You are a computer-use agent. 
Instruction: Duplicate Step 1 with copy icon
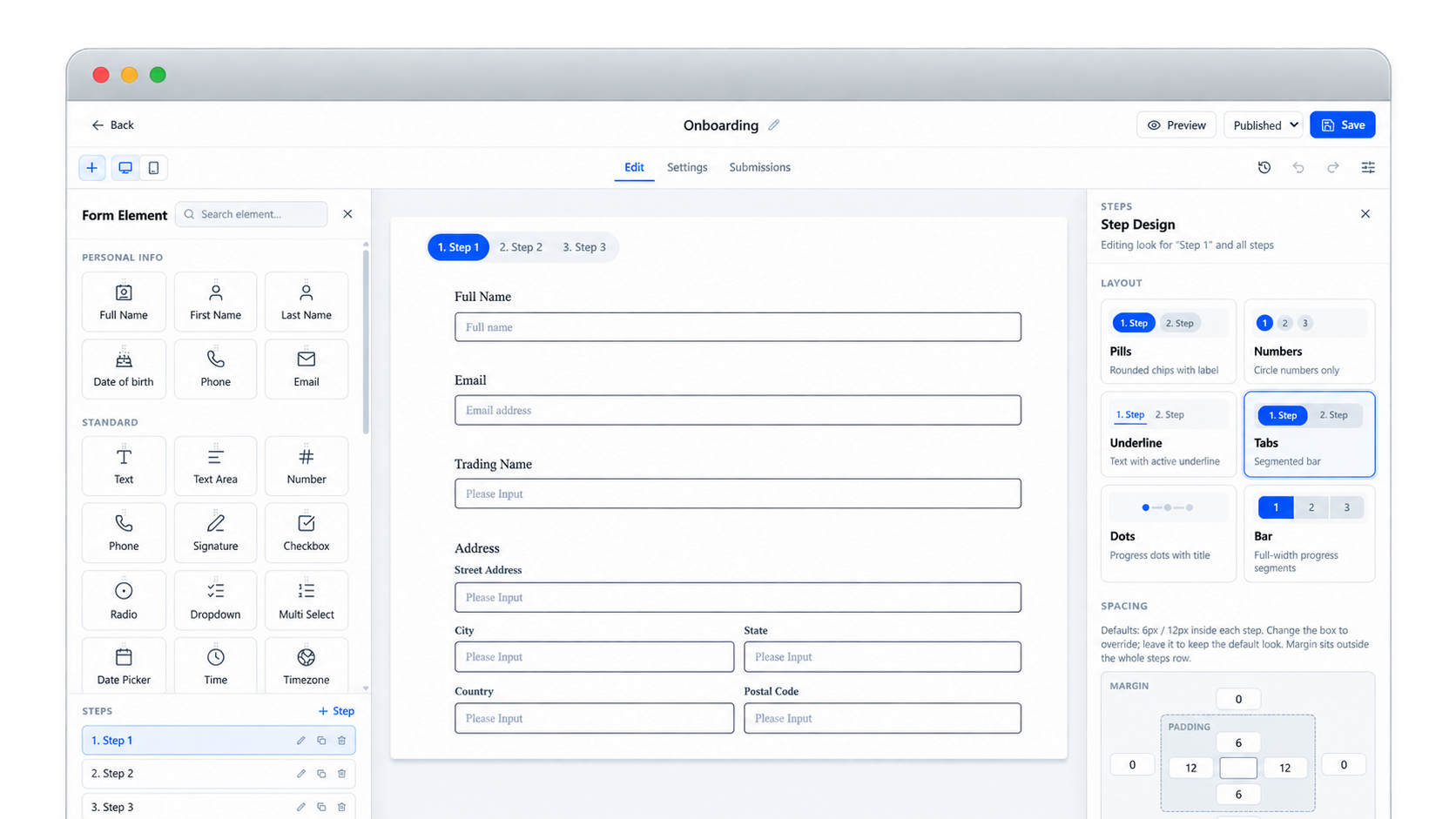[x=321, y=741]
